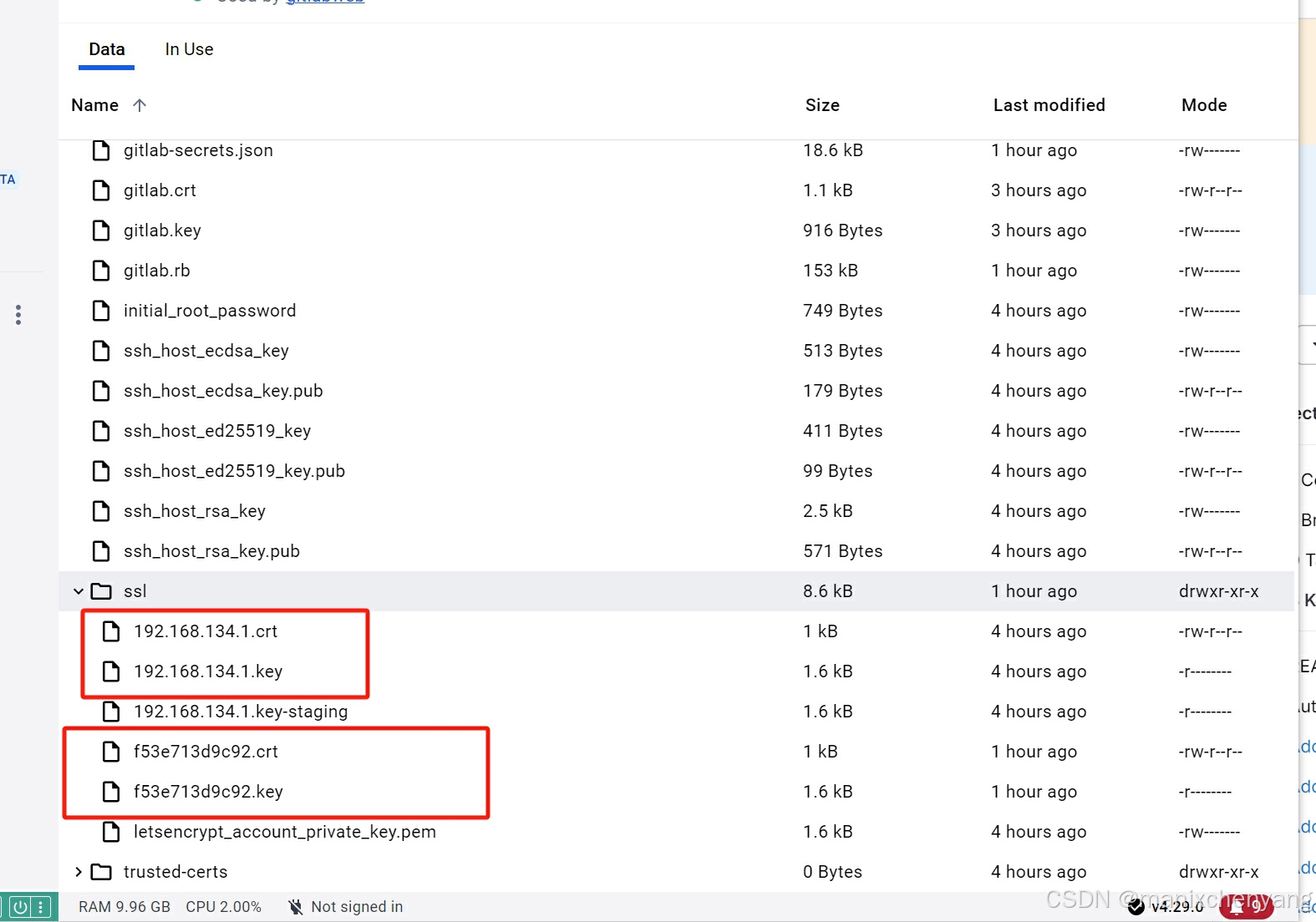
Task: Open the Docker engine power menu
Action: click(20, 907)
